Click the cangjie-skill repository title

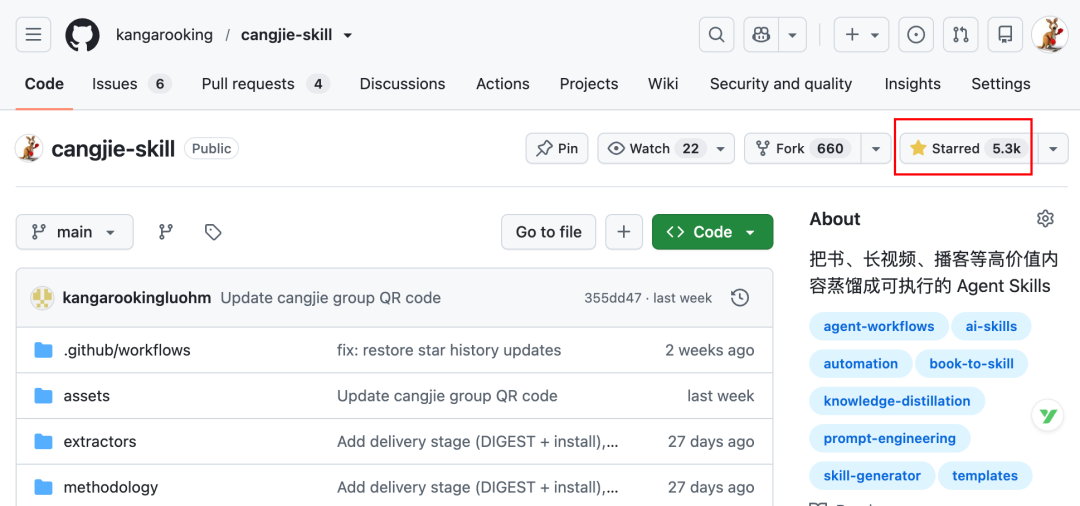(114, 148)
